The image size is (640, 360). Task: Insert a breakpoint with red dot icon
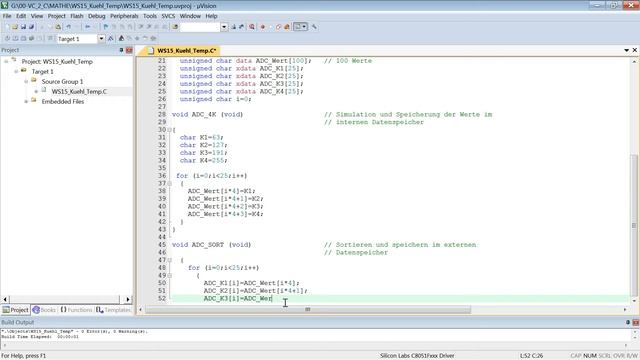tap(263, 27)
